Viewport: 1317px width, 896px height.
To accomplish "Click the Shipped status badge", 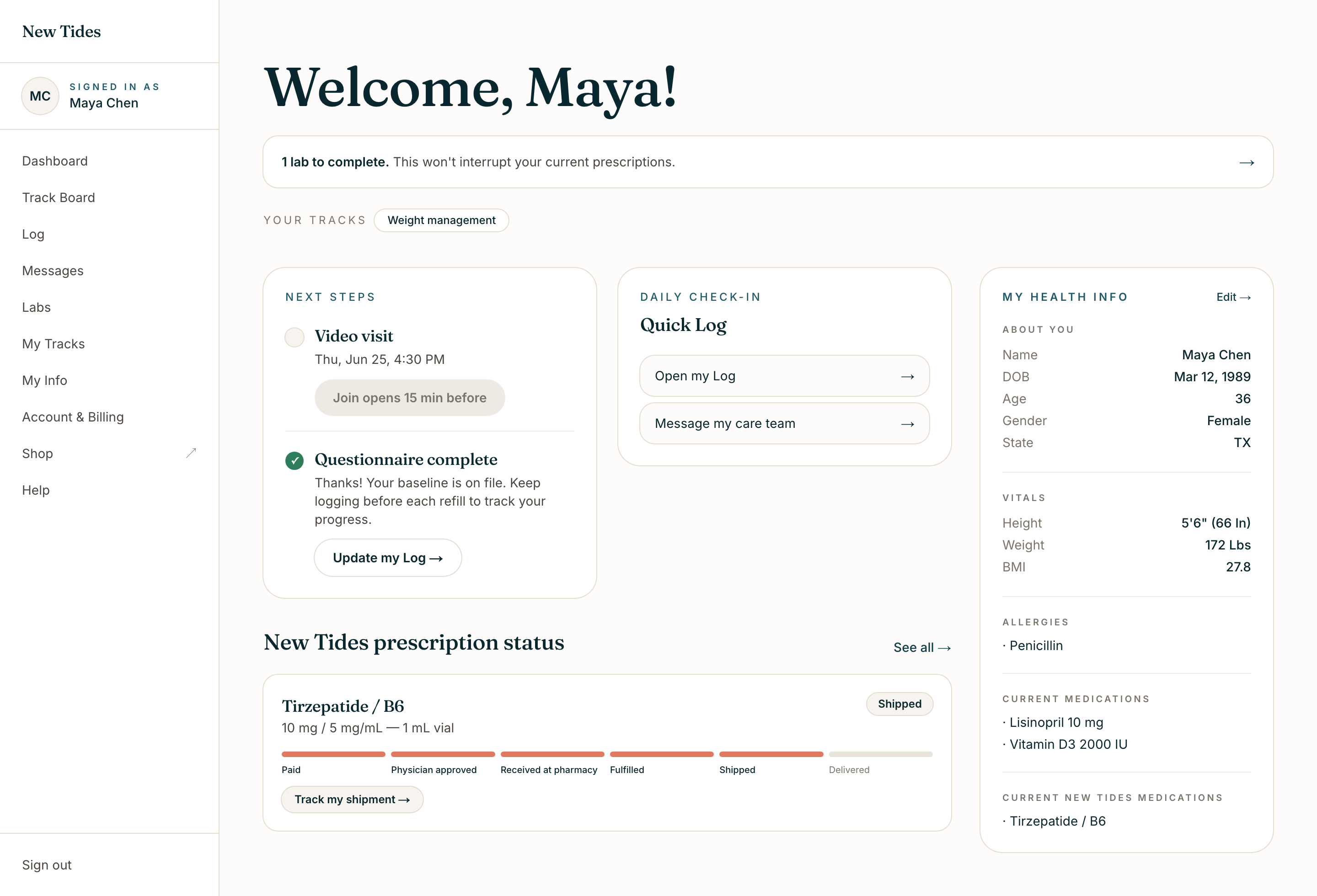I will click(899, 704).
